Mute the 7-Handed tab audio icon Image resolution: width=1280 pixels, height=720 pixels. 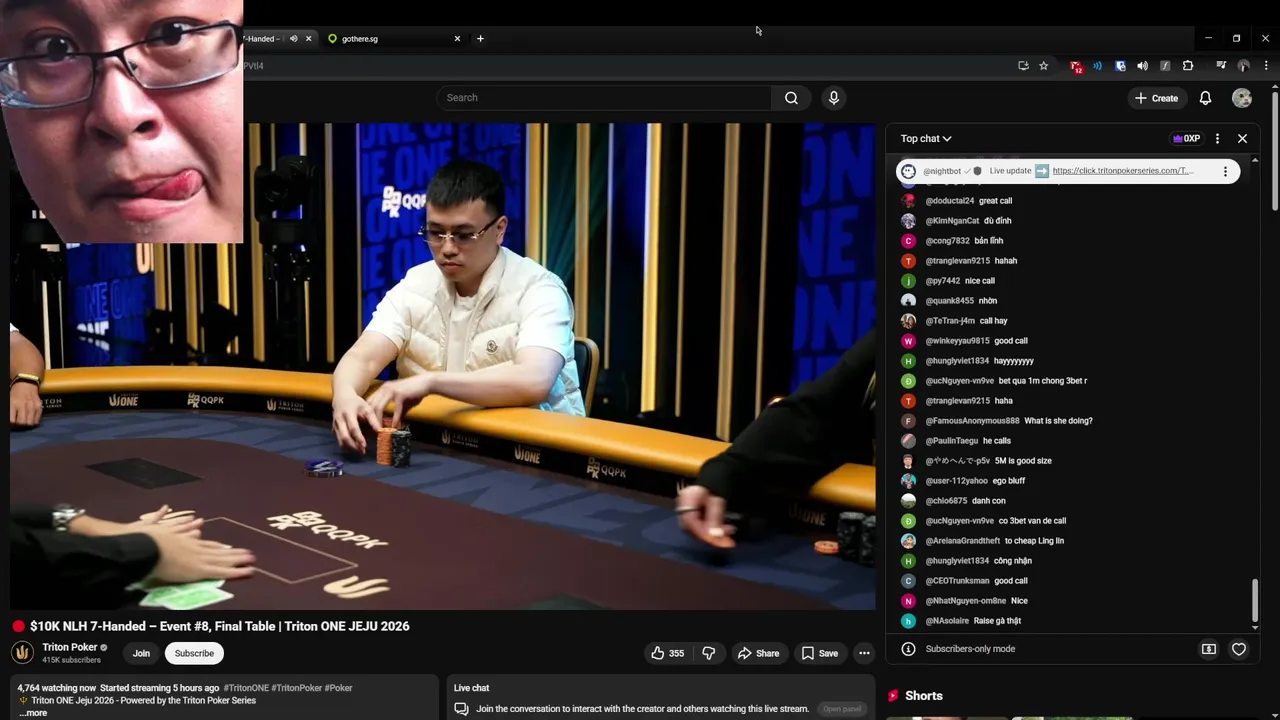point(293,39)
